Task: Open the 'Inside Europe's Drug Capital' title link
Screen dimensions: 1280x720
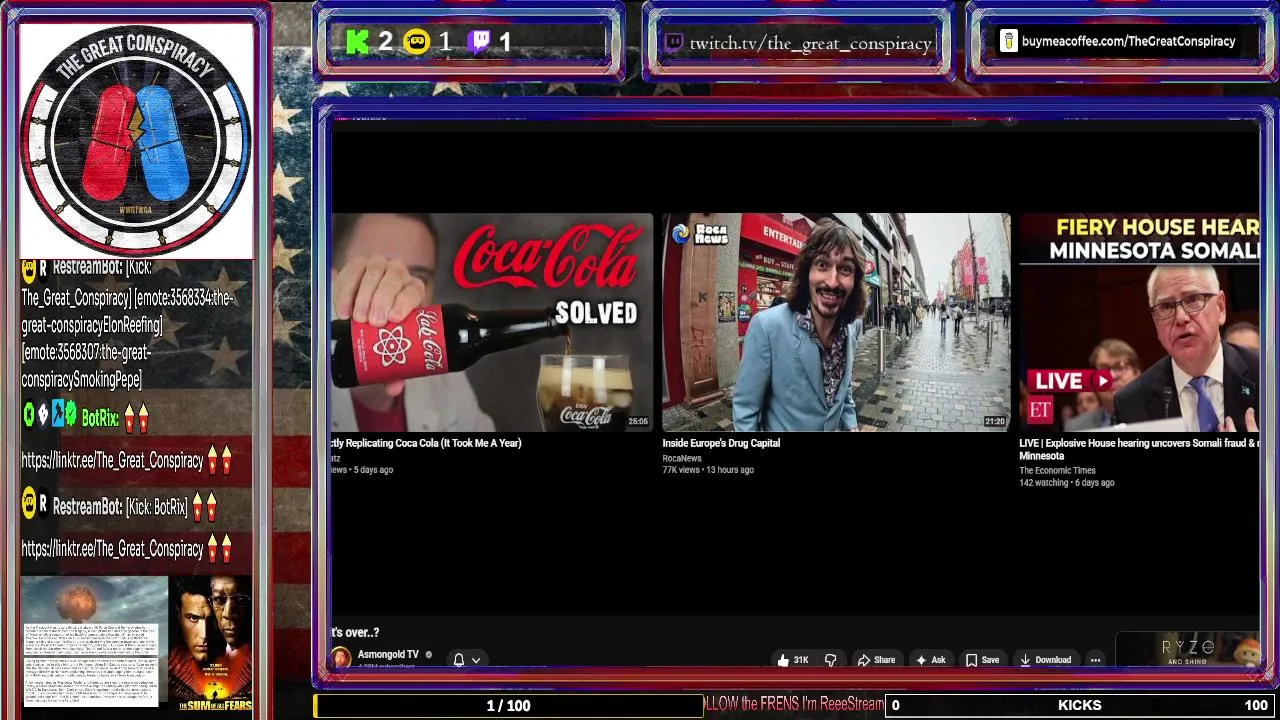Action: pos(721,443)
